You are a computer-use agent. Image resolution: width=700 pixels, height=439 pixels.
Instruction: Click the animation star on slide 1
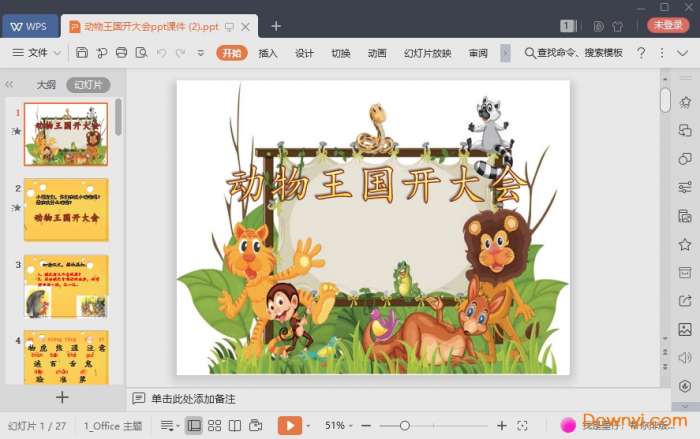[x=17, y=131]
